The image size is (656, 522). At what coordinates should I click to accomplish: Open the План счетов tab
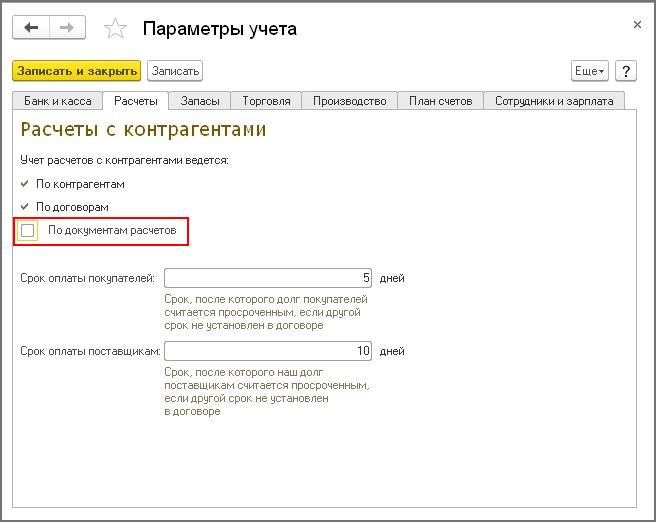pos(440,101)
